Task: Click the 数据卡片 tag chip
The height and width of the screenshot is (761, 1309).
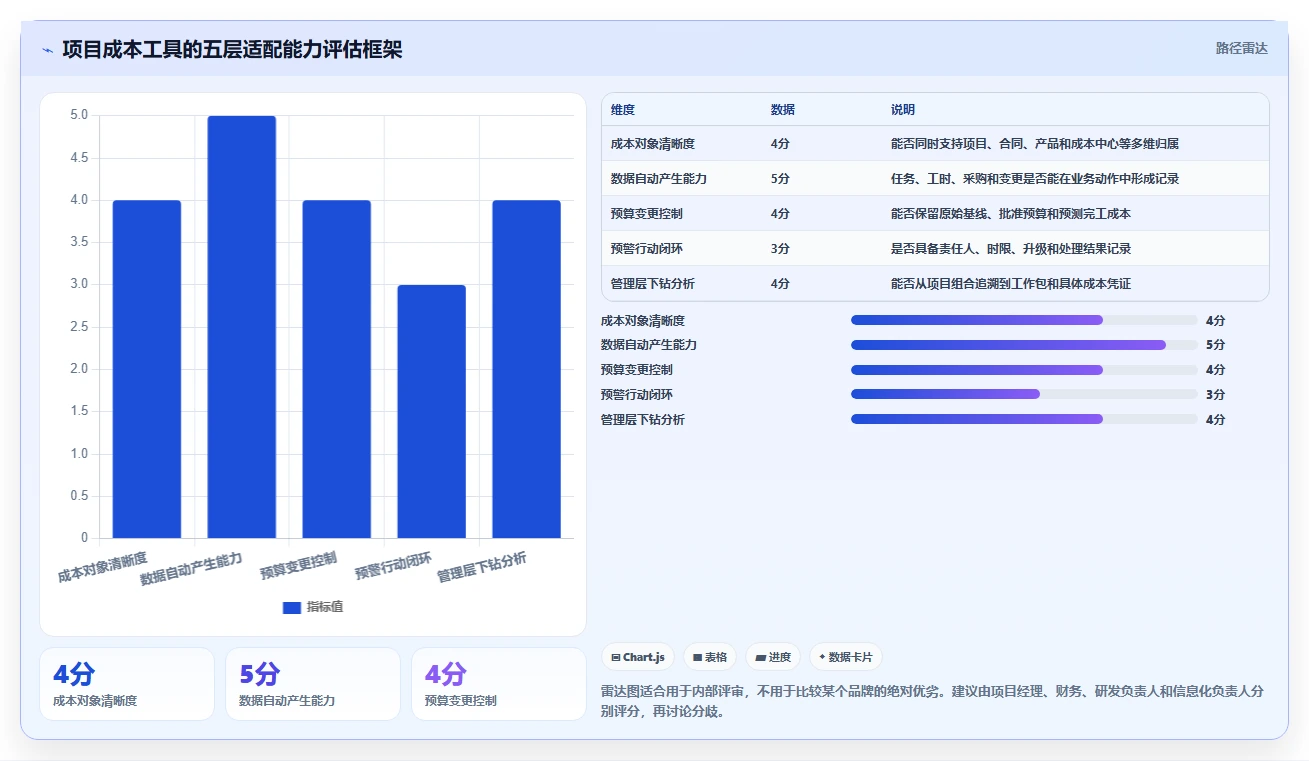Action: [846, 657]
